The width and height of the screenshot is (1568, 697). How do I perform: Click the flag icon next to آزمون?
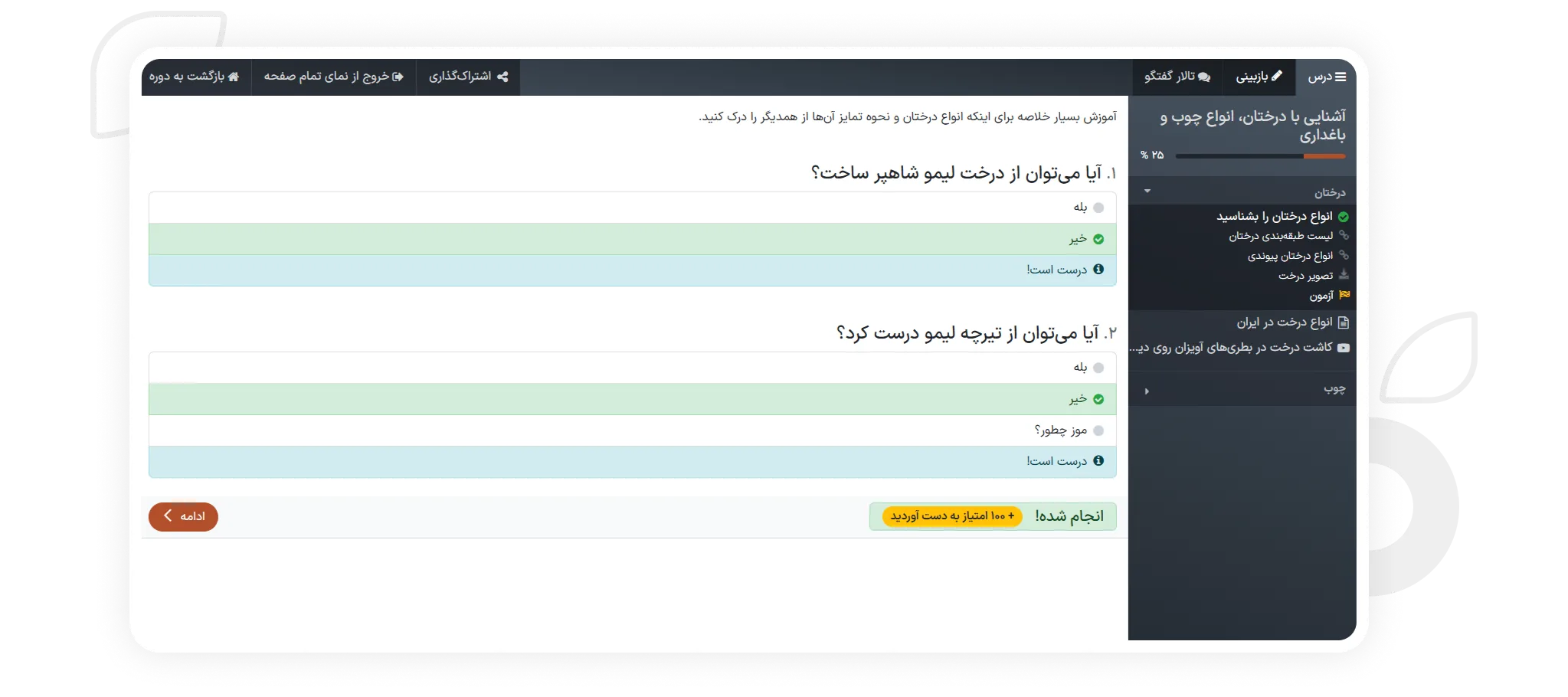pyautogui.click(x=1344, y=296)
